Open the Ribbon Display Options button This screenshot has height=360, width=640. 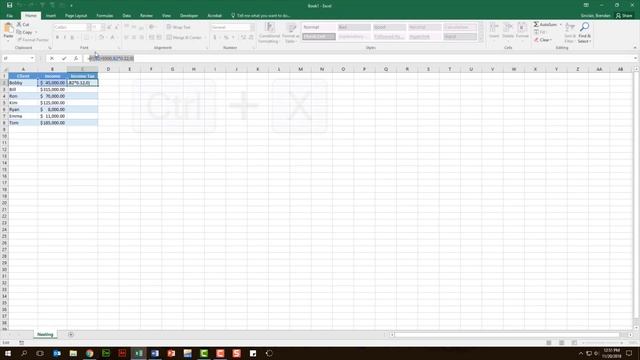tap(586, 5)
